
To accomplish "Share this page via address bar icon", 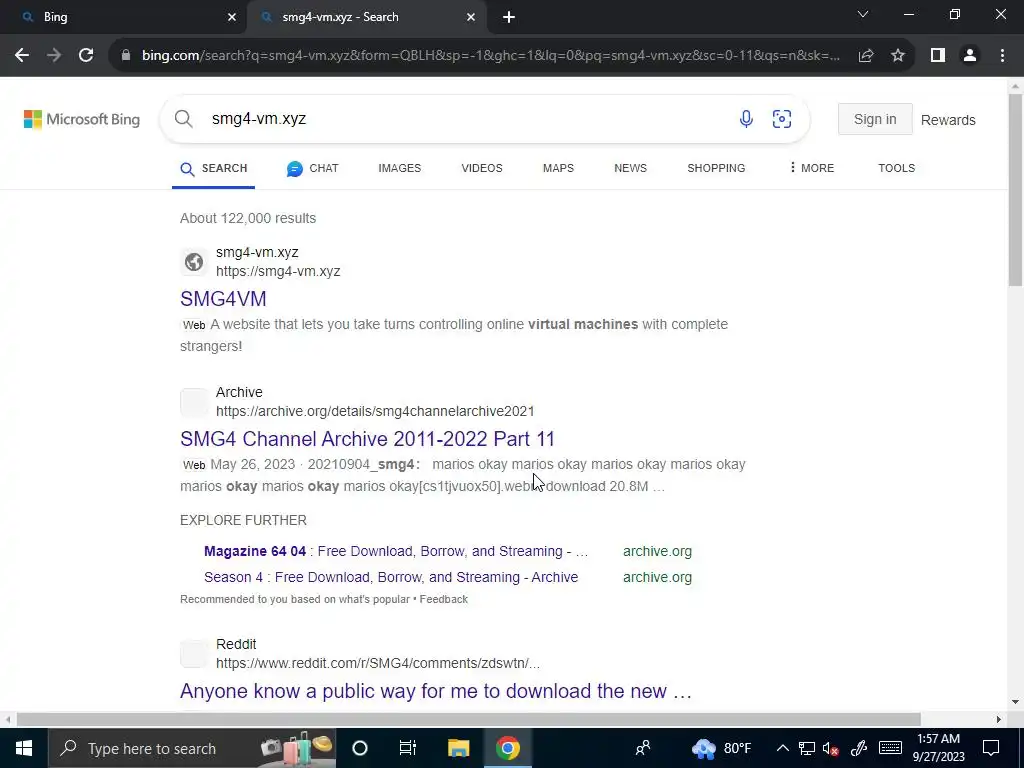I will coord(866,56).
